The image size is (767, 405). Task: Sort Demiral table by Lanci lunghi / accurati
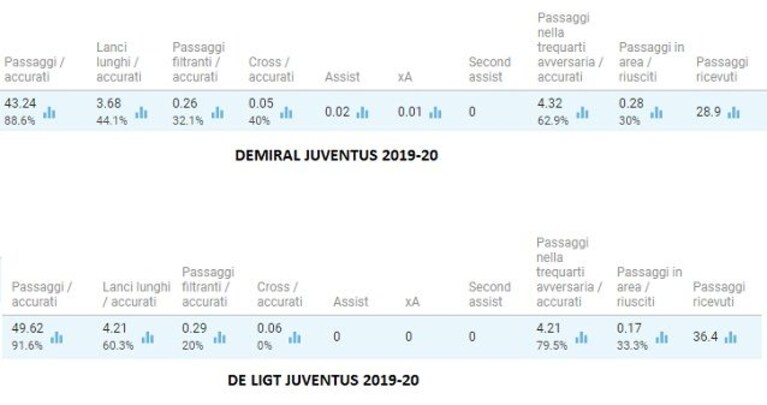point(119,62)
